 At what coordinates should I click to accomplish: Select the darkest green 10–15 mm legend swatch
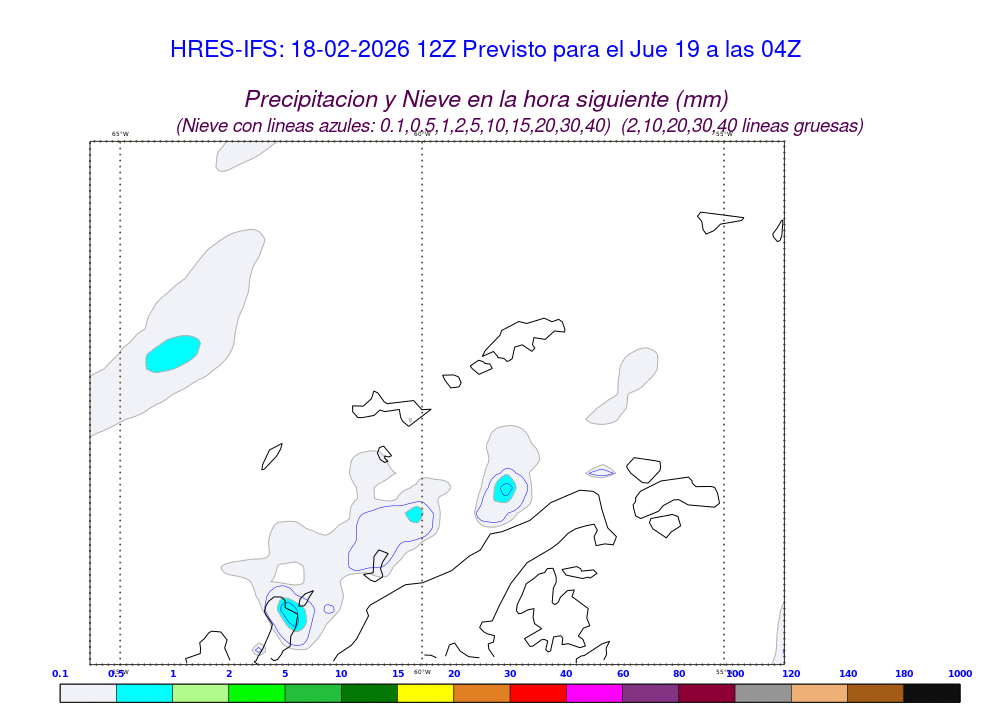(369, 692)
